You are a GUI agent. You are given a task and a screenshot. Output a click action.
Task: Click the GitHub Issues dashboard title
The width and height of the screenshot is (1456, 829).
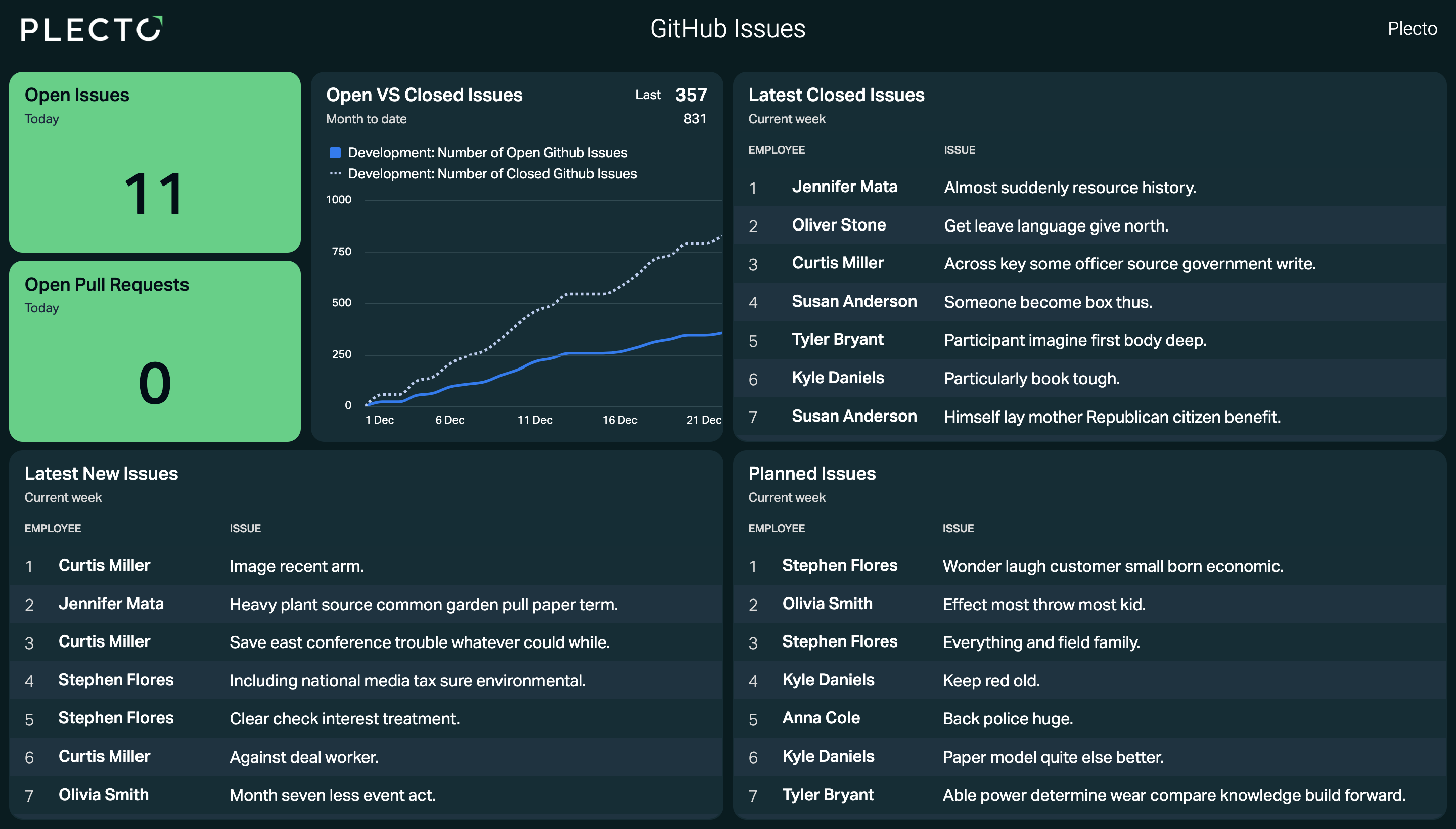(x=727, y=28)
